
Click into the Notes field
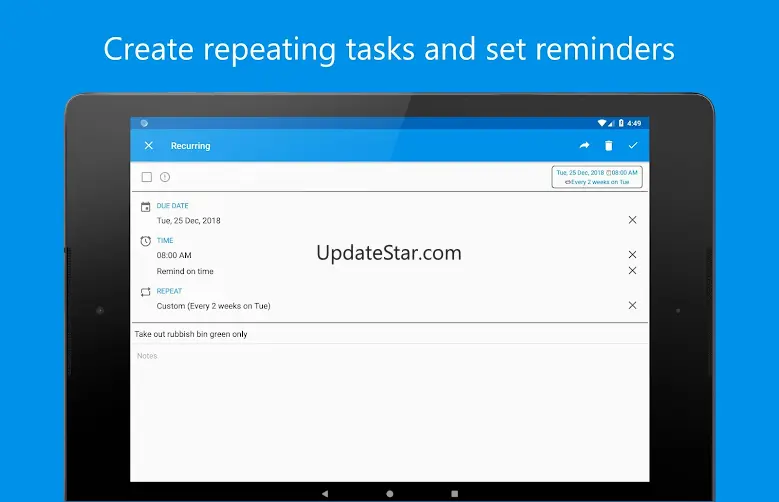[x=390, y=356]
